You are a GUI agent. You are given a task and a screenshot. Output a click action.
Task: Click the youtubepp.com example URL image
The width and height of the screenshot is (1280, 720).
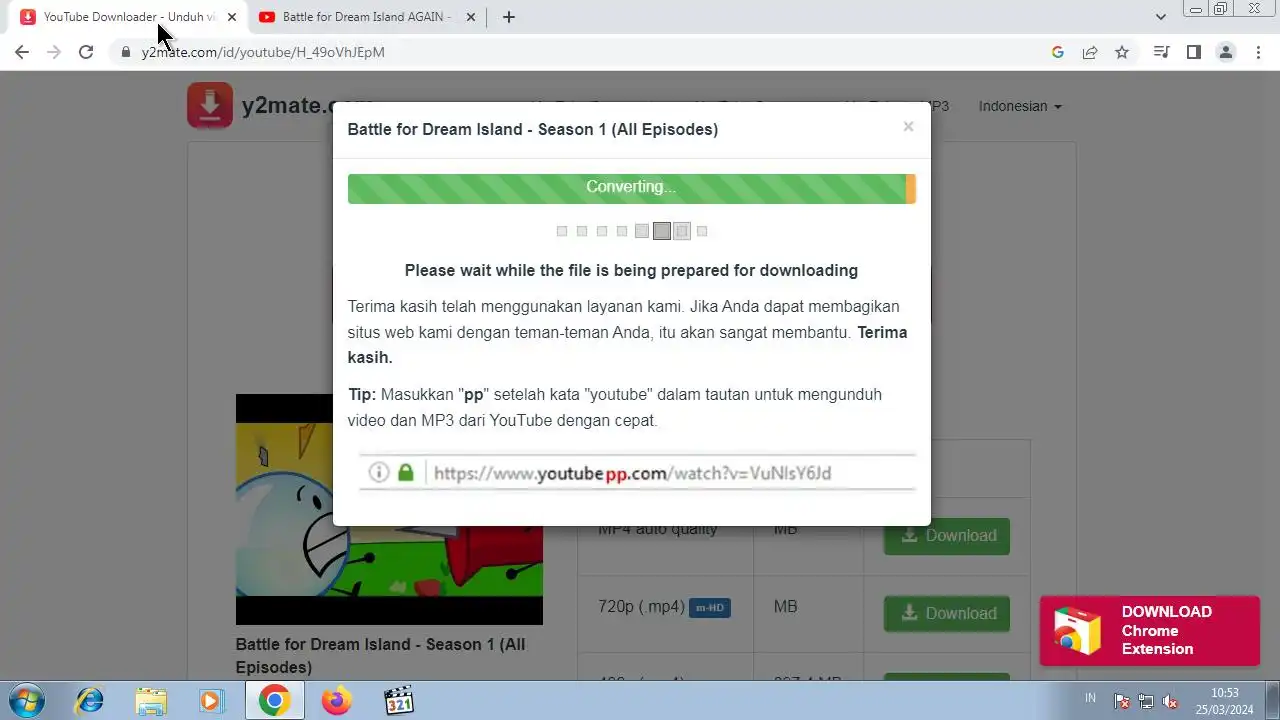pyautogui.click(x=637, y=473)
